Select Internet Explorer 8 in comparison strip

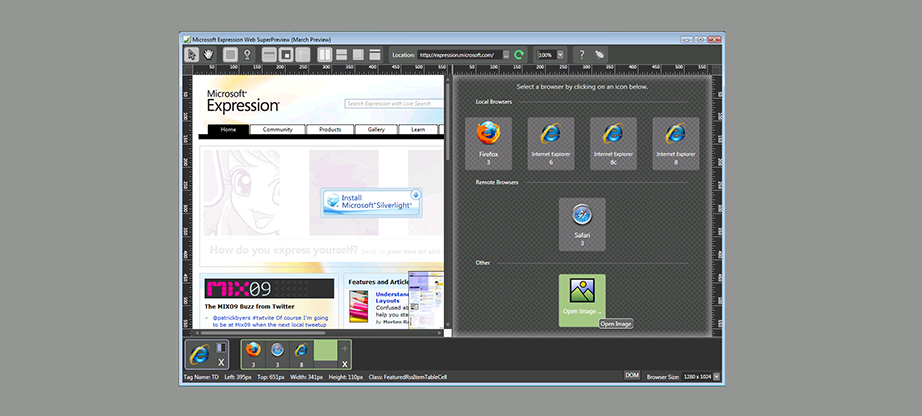point(301,354)
